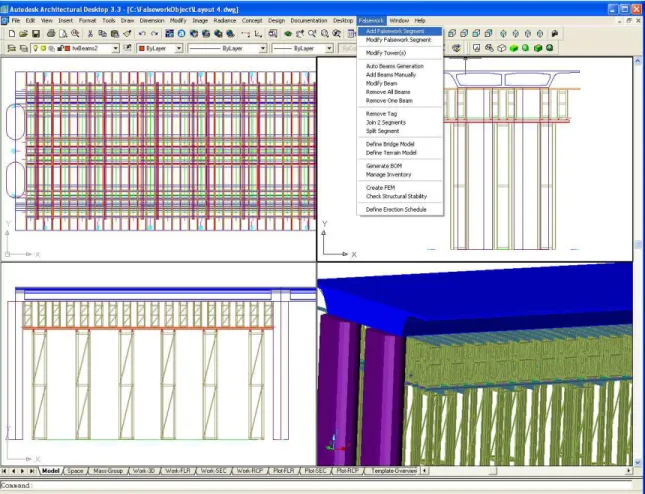Viewport: 645px width, 494px height.
Task: Switch to the Mass-Group layout tab
Action: click(x=108, y=471)
